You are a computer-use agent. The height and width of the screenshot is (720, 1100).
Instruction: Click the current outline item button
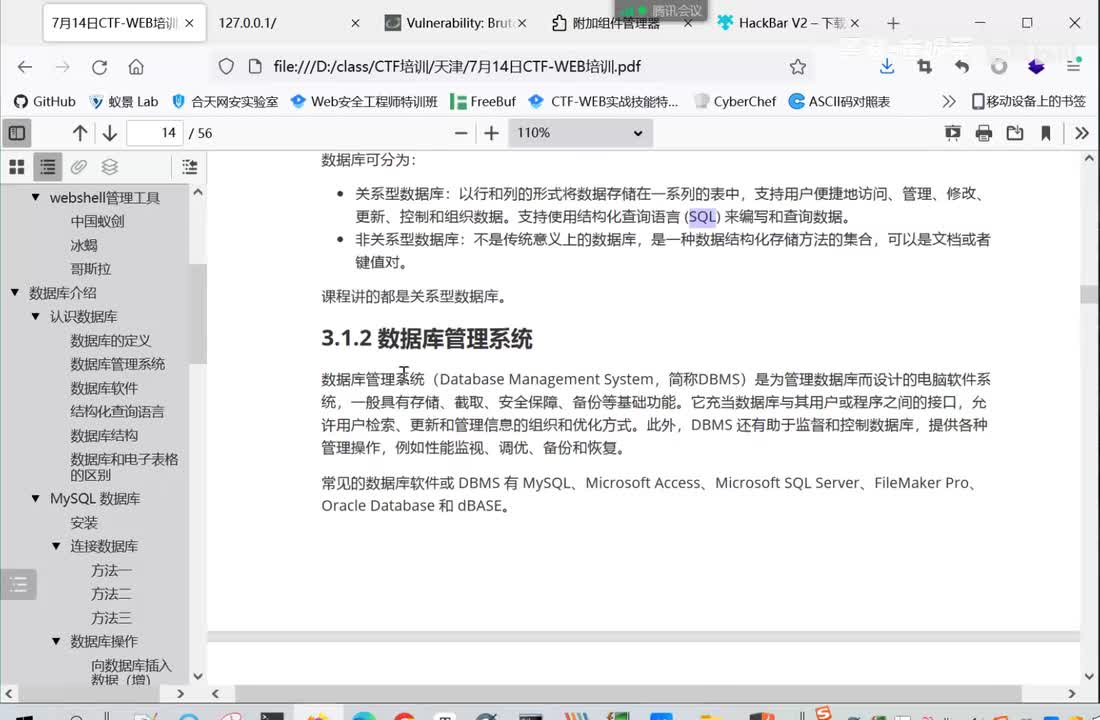click(189, 166)
